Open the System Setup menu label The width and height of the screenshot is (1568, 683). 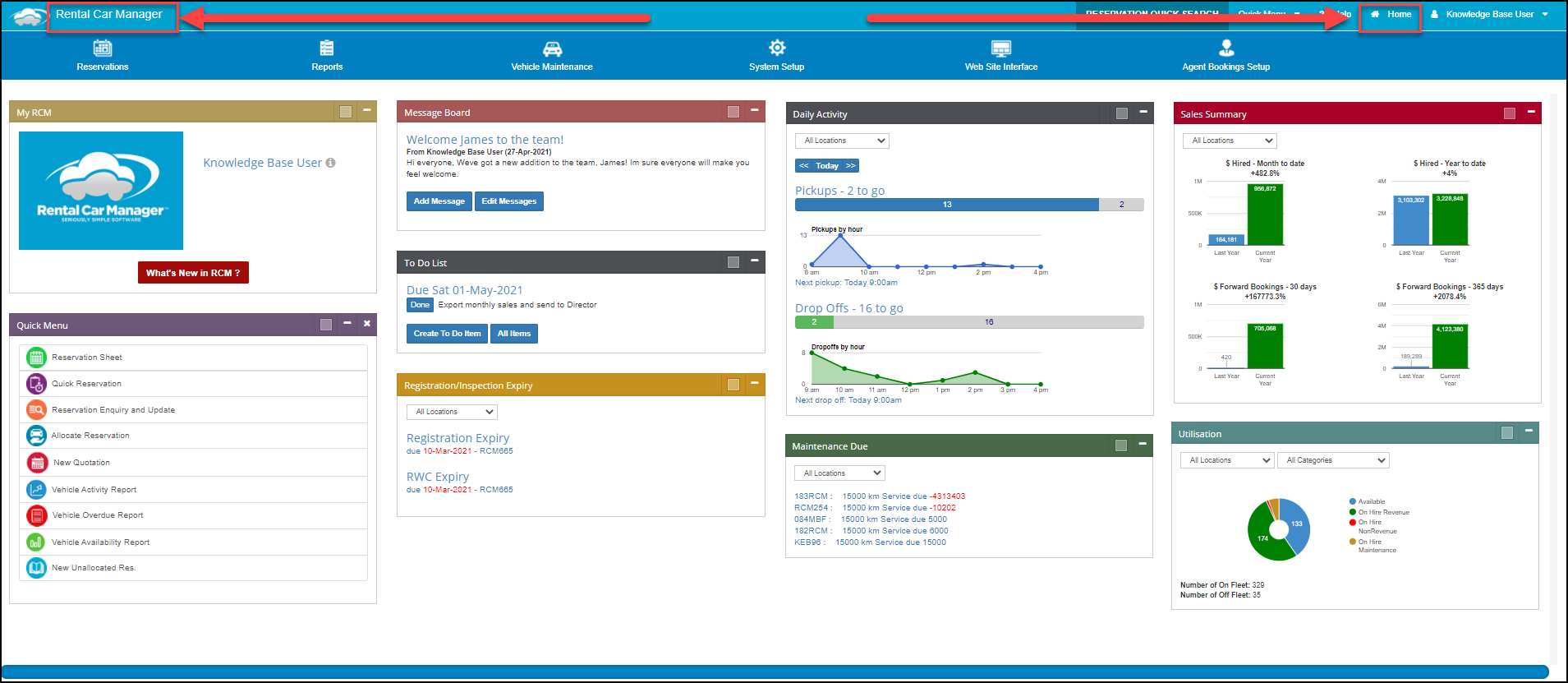point(776,67)
